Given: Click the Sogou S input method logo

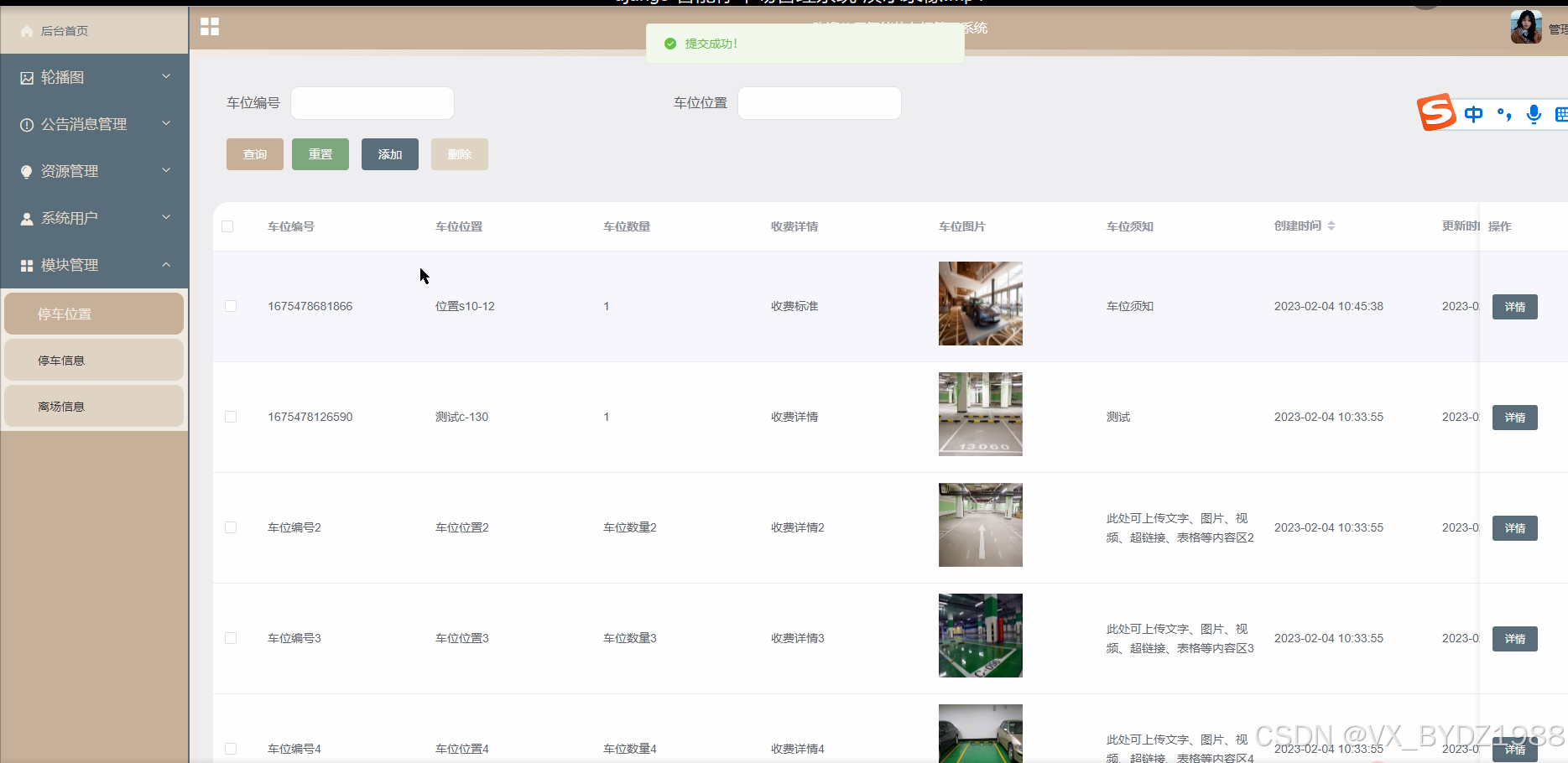Looking at the screenshot, I should click(x=1436, y=112).
